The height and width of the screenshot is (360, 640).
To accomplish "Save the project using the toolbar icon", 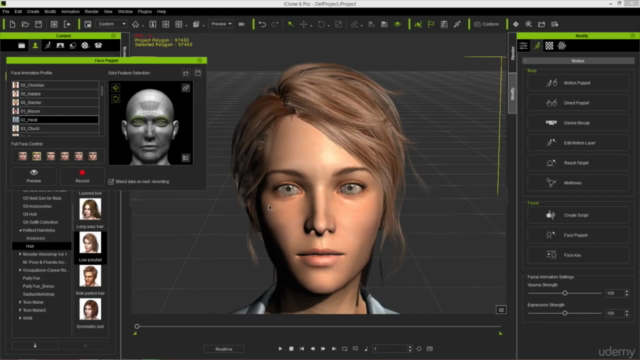I will click(x=38, y=24).
